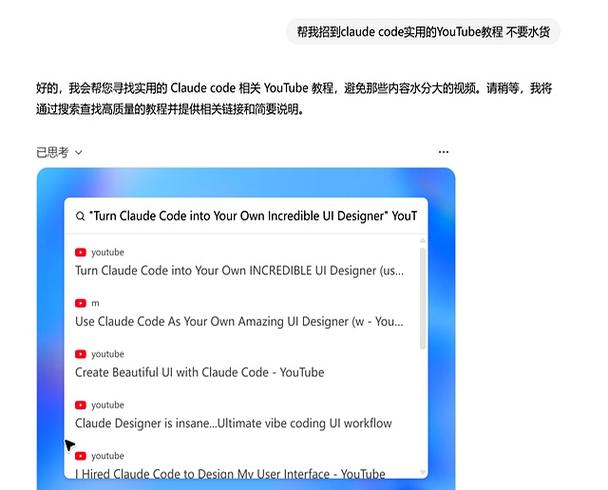Image resolution: width=608 pixels, height=490 pixels.
Task: Click the search query field in preview
Action: point(246,216)
